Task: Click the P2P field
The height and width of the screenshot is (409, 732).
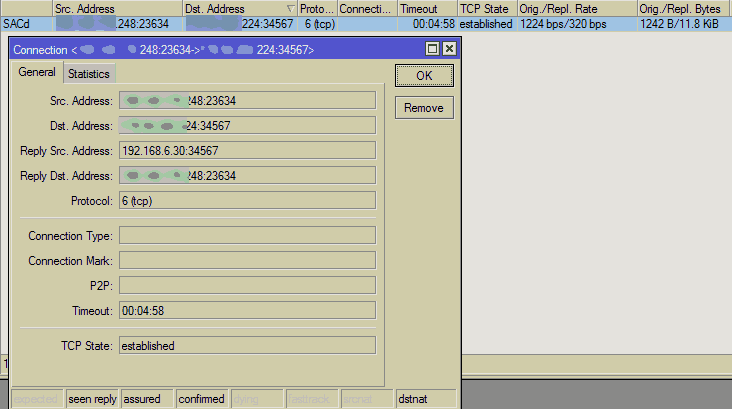Action: (x=247, y=285)
